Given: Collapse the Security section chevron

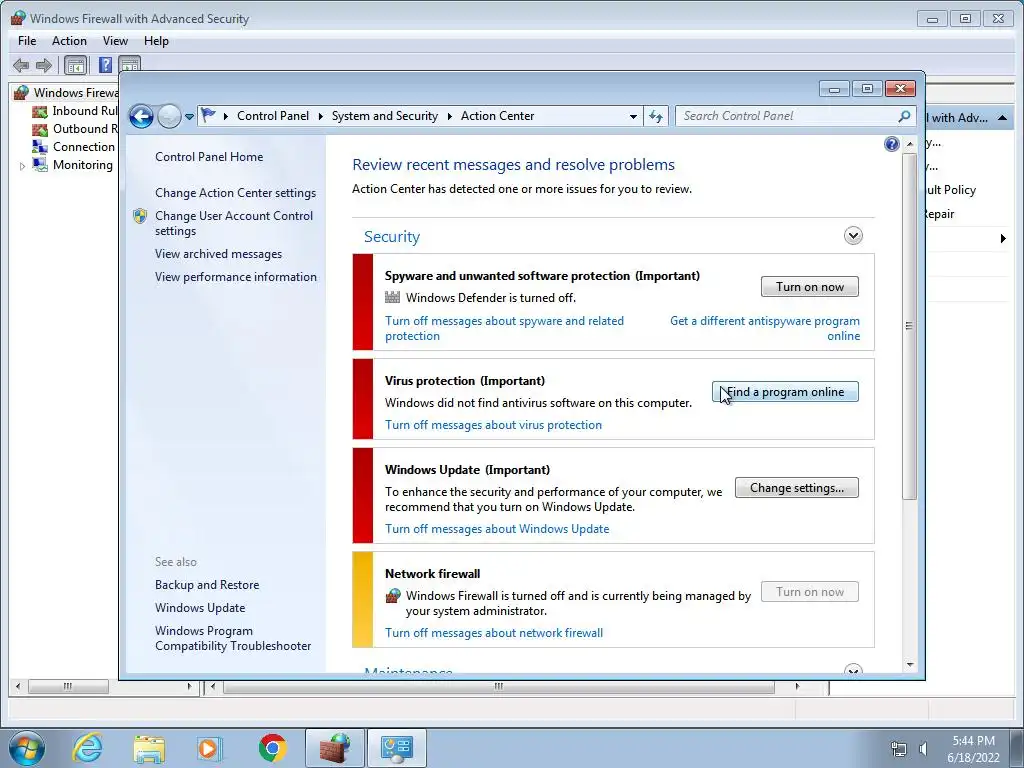Looking at the screenshot, I should [853, 236].
